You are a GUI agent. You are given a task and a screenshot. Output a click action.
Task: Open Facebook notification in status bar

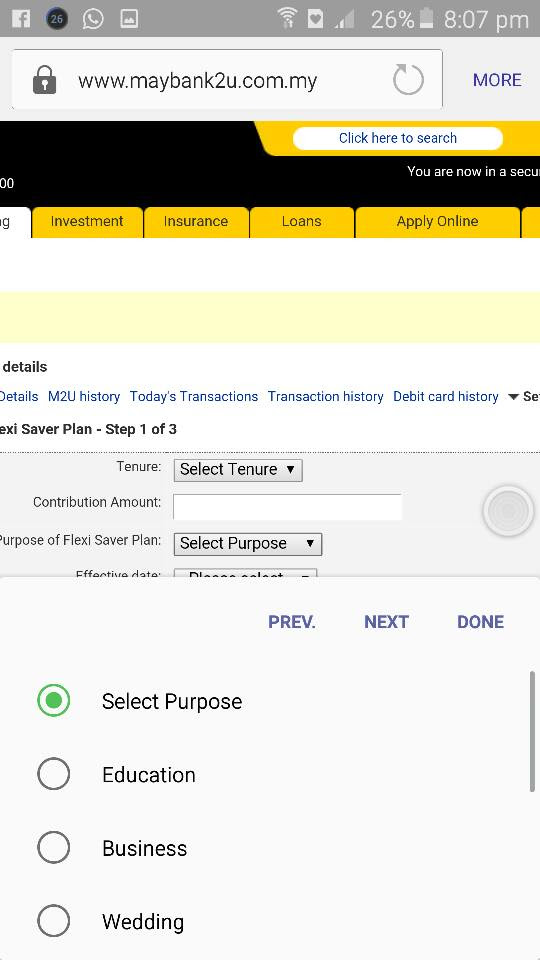[x=21, y=18]
